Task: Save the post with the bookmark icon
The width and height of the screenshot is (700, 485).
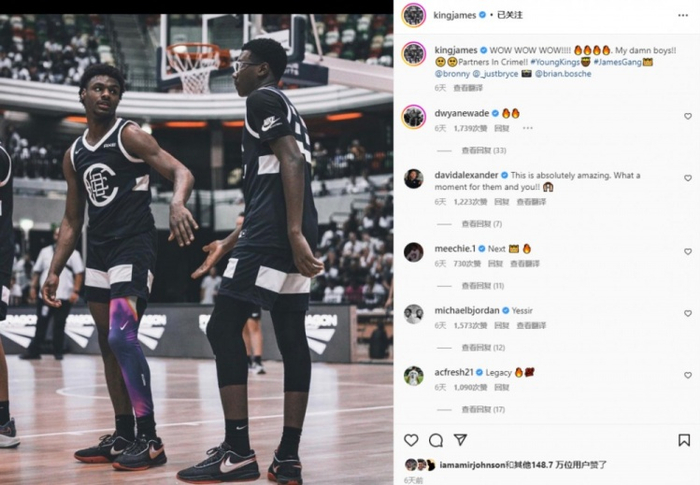Action: click(x=684, y=440)
